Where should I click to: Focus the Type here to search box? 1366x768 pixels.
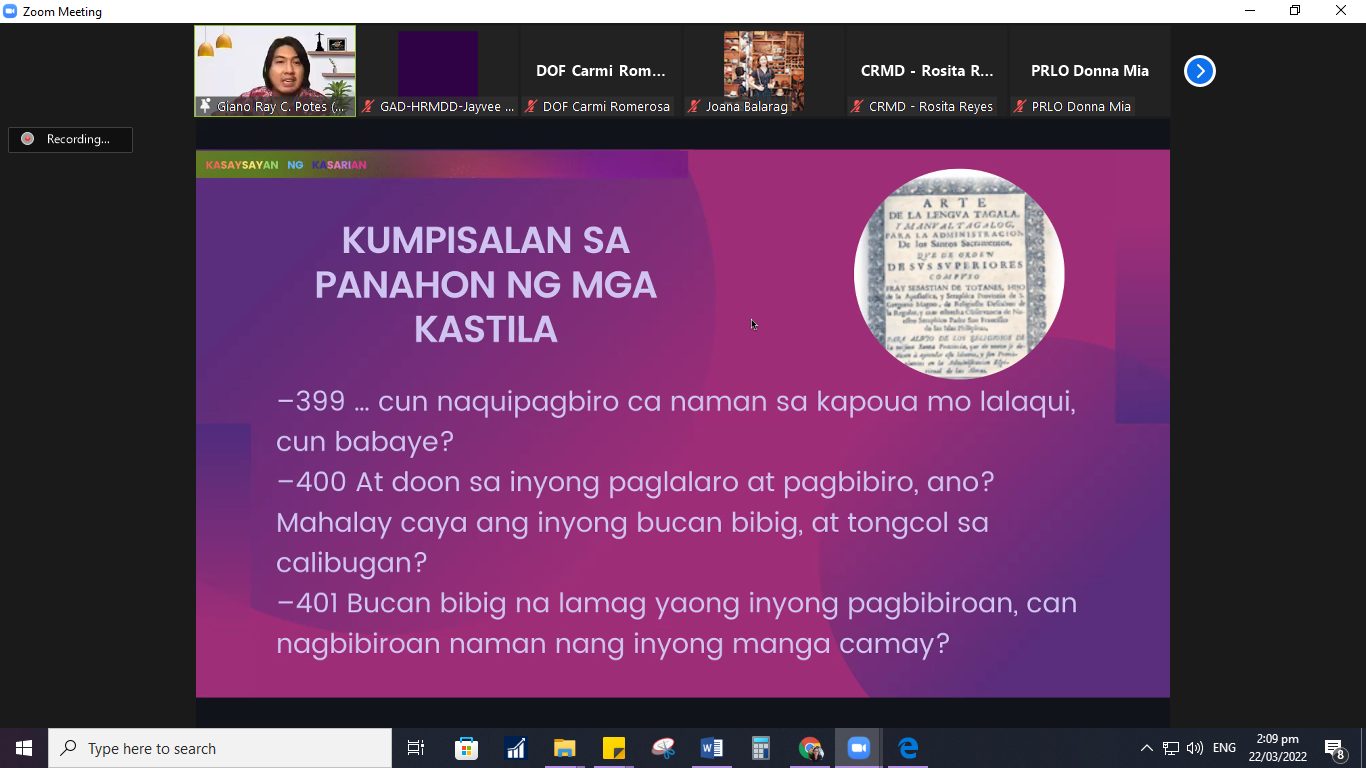(x=220, y=748)
